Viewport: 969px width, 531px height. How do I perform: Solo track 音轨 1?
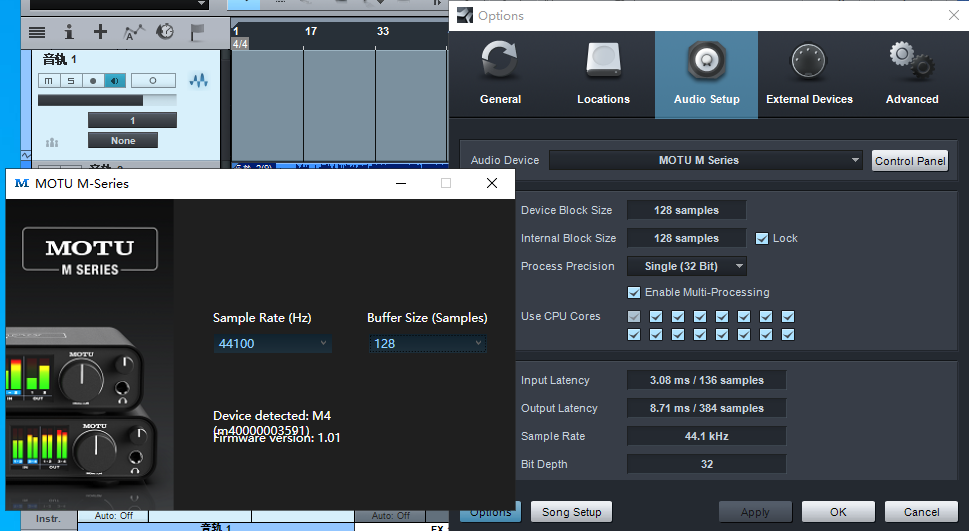71,81
